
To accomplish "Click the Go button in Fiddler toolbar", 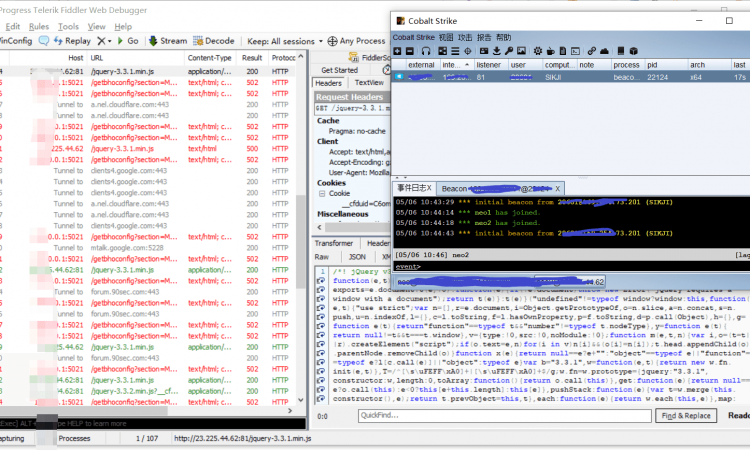I will [x=128, y=41].
